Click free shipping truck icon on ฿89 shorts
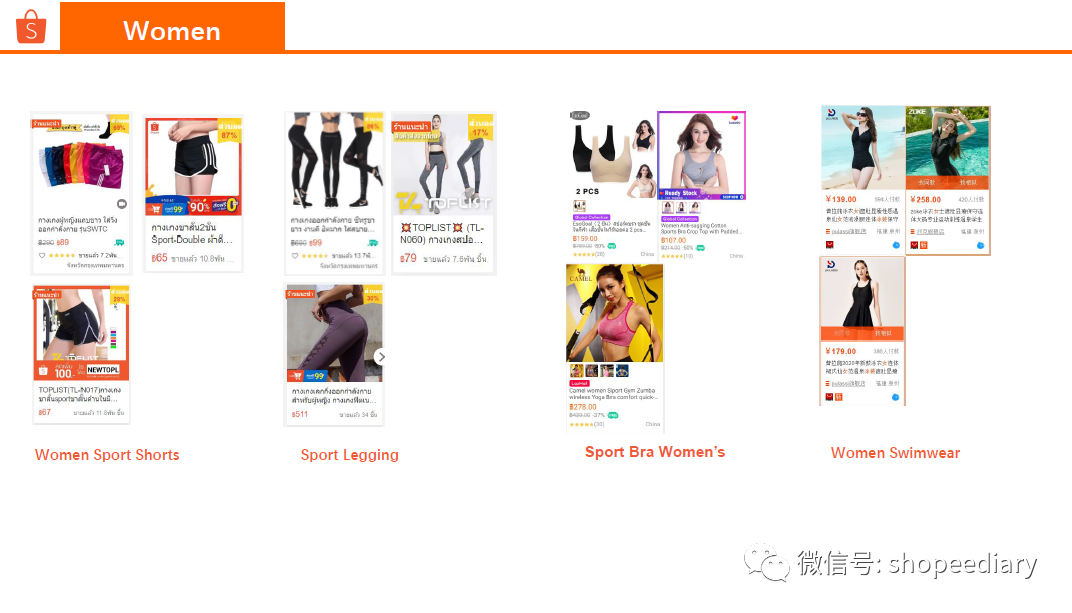This screenshot has width=1072, height=613. 119,243
